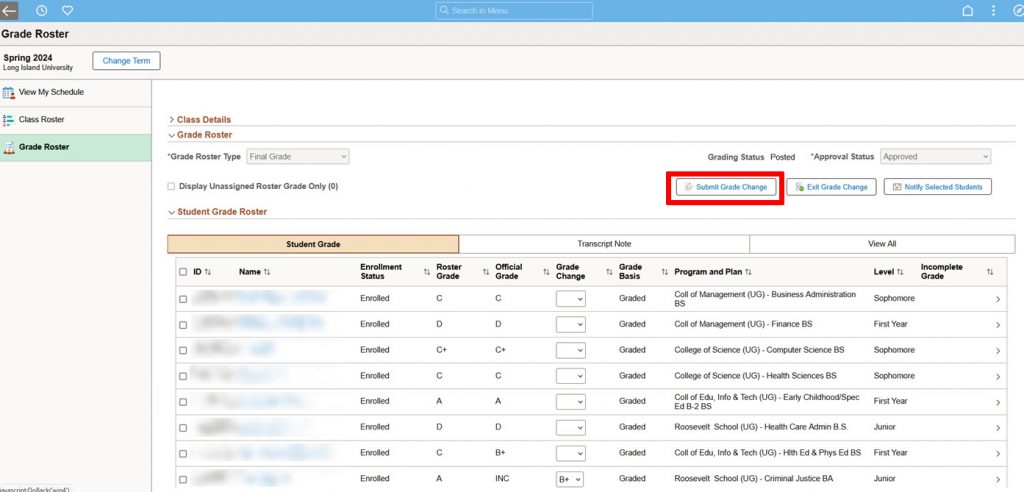Click the Grade Roster sidebar icon
1024x492 pixels.
click(x=8, y=148)
